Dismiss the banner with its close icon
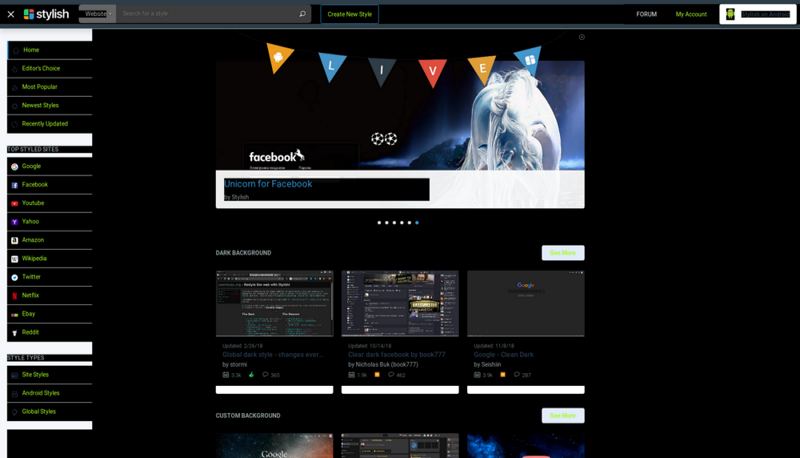800x458 pixels. coord(582,37)
